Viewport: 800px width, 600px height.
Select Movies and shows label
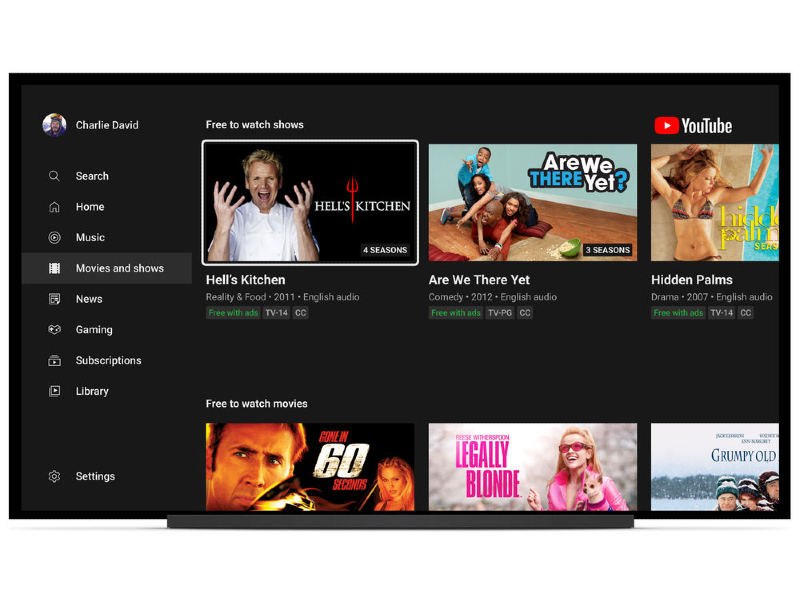(x=120, y=268)
